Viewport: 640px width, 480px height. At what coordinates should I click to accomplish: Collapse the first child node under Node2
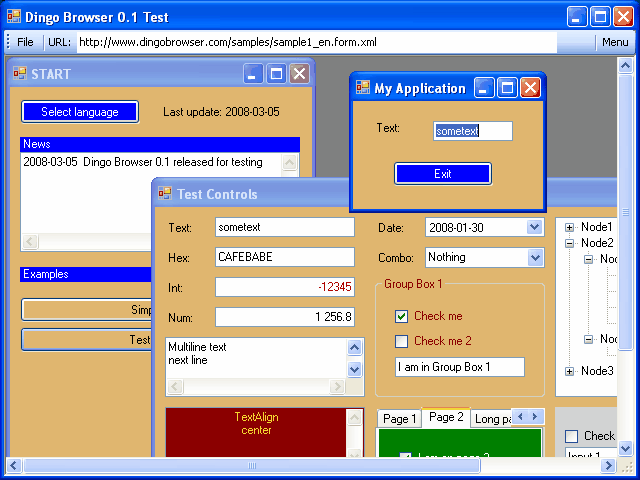pos(588,259)
